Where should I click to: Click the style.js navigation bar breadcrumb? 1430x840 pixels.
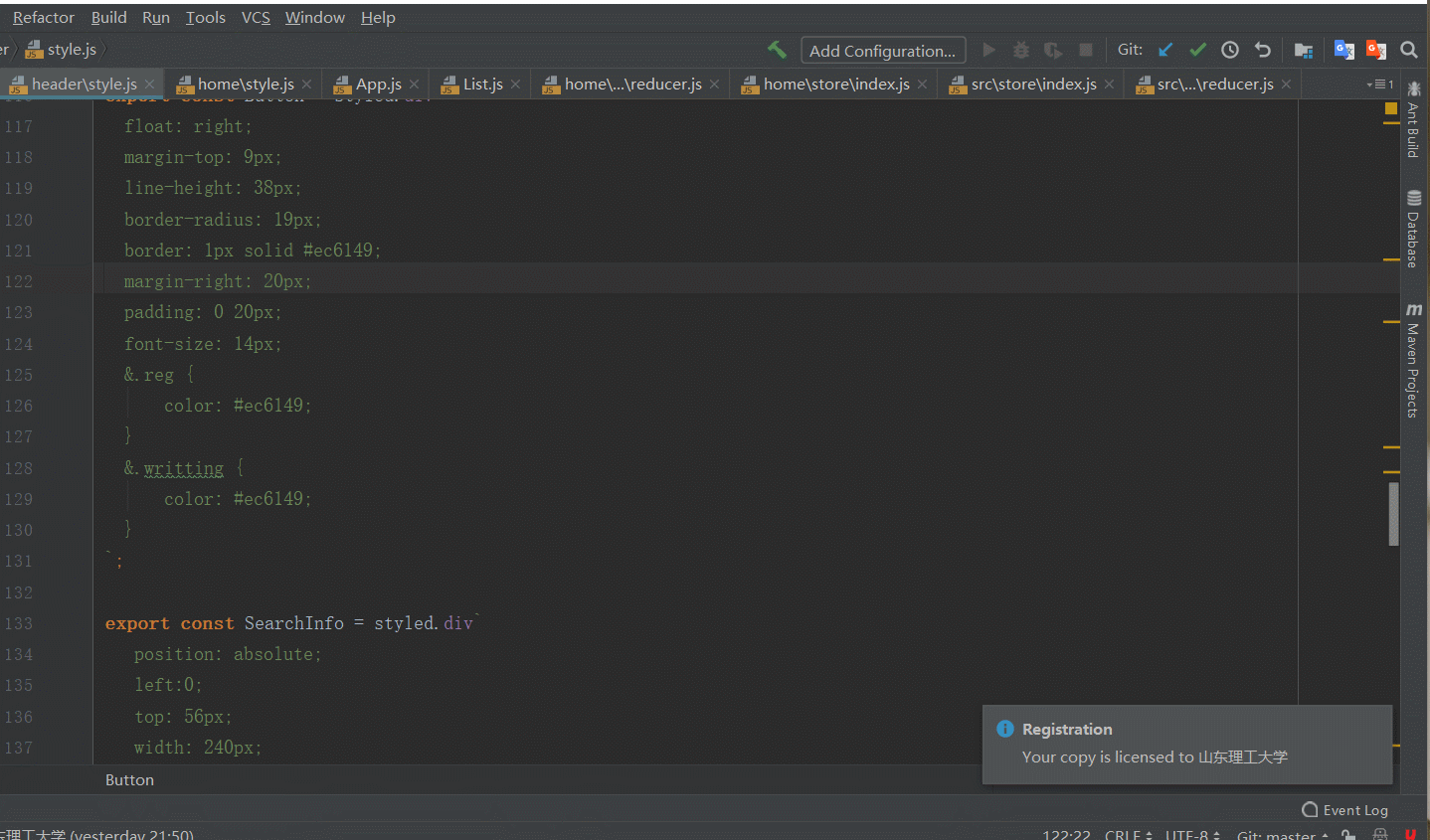tap(62, 50)
